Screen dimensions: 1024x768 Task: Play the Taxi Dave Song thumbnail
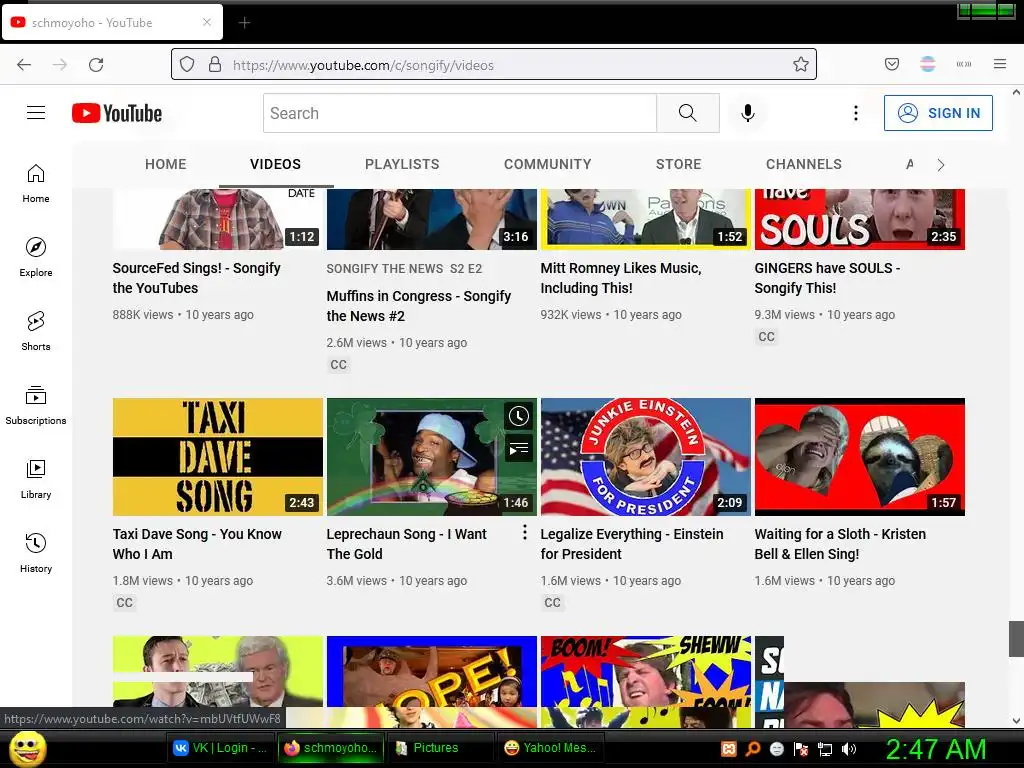coord(217,456)
